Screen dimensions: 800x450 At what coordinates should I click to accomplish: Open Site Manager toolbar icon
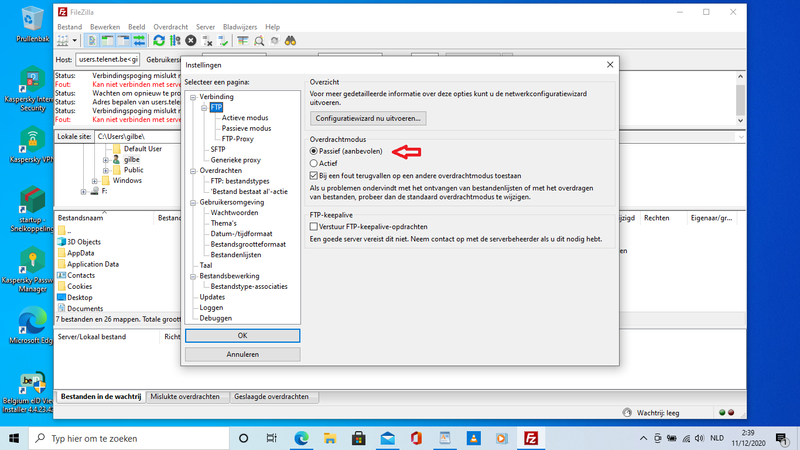pos(64,41)
